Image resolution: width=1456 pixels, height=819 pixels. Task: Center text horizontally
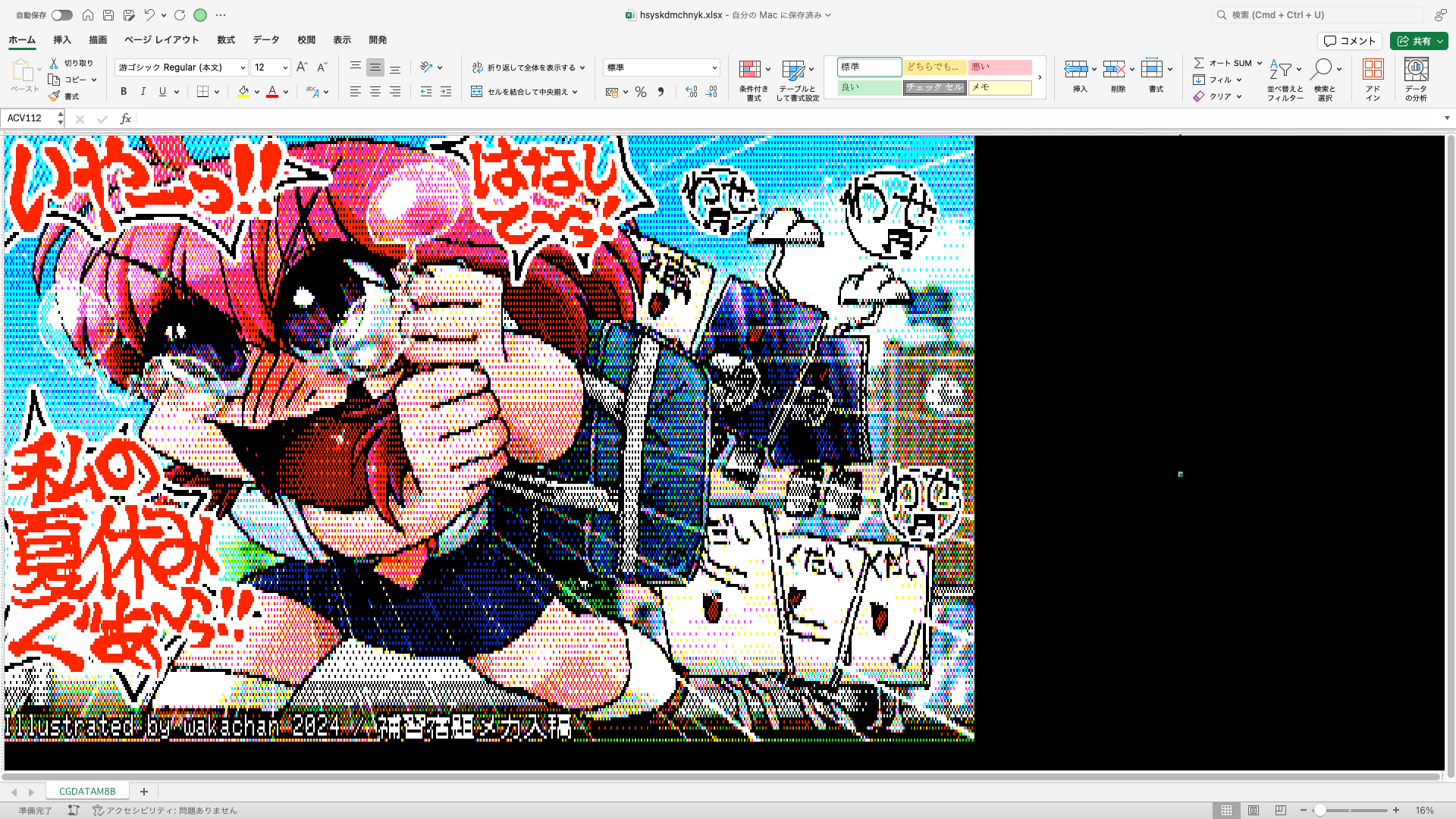pyautogui.click(x=375, y=92)
